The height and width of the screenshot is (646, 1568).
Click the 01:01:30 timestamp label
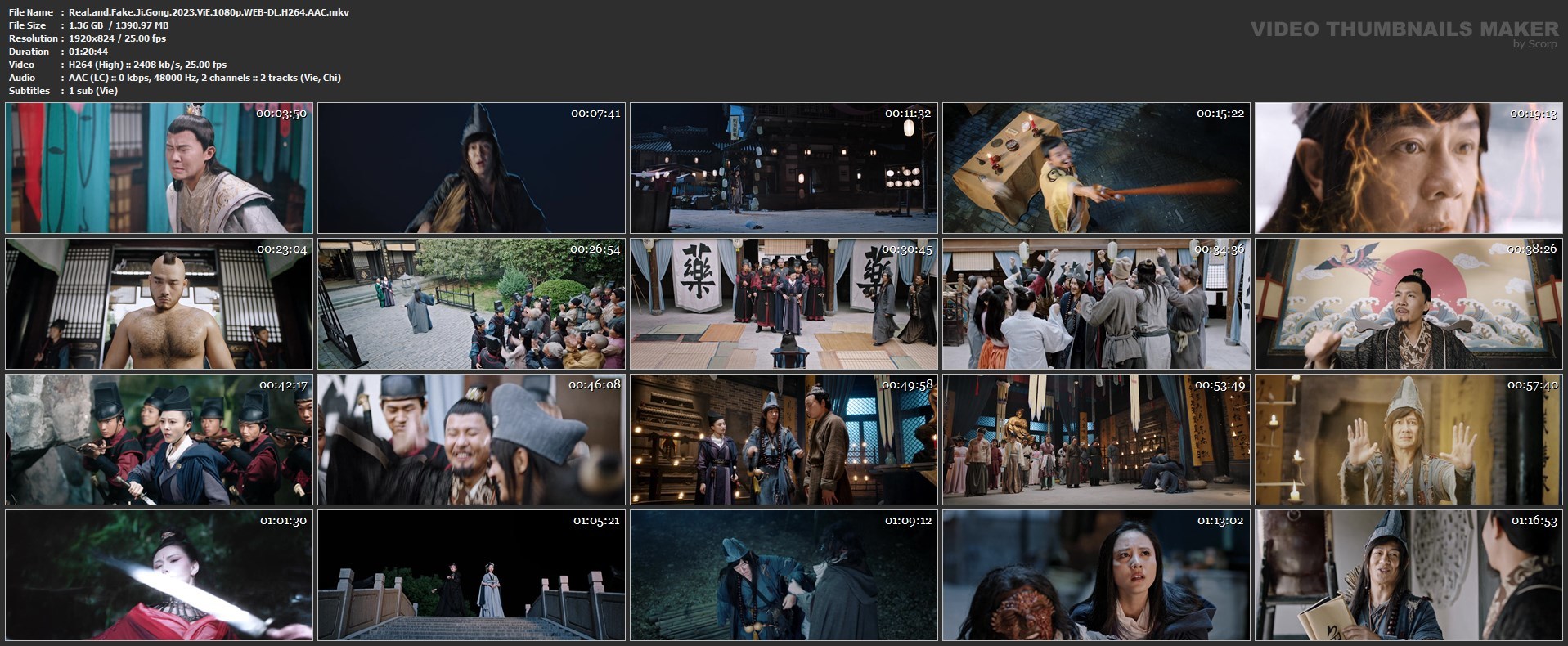(x=283, y=521)
